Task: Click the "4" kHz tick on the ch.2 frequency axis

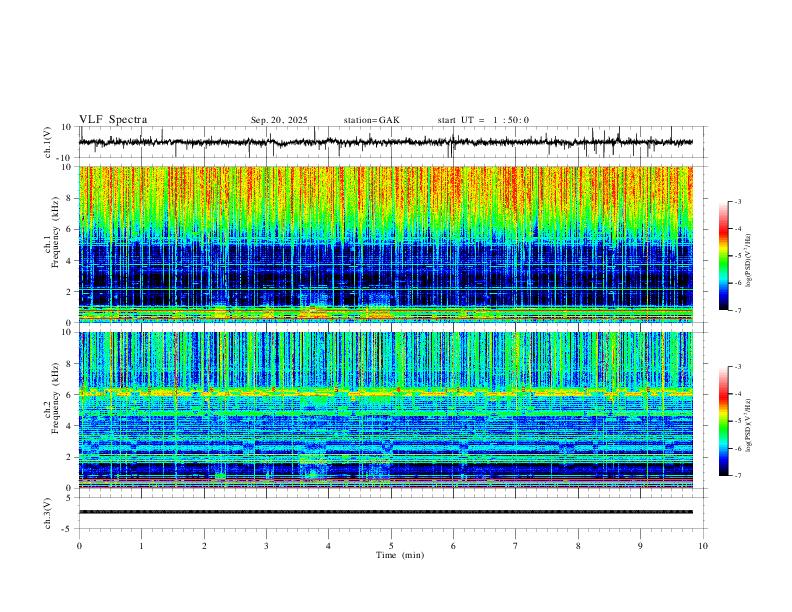Action: pyautogui.click(x=70, y=426)
